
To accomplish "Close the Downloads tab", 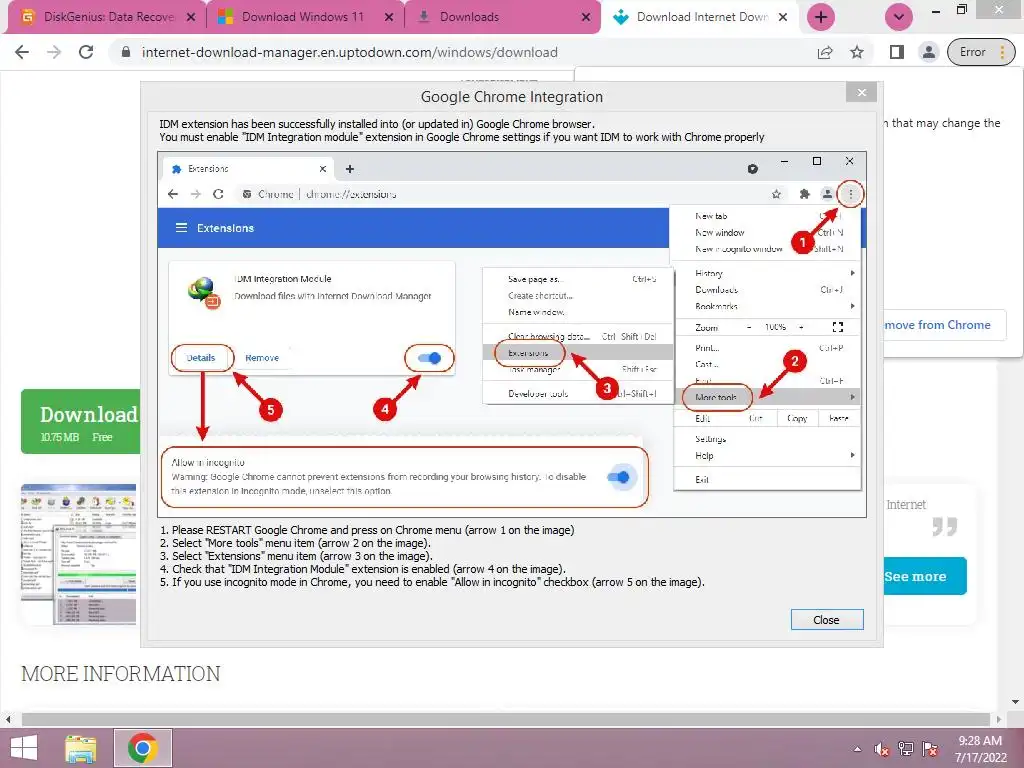I will [x=586, y=18].
